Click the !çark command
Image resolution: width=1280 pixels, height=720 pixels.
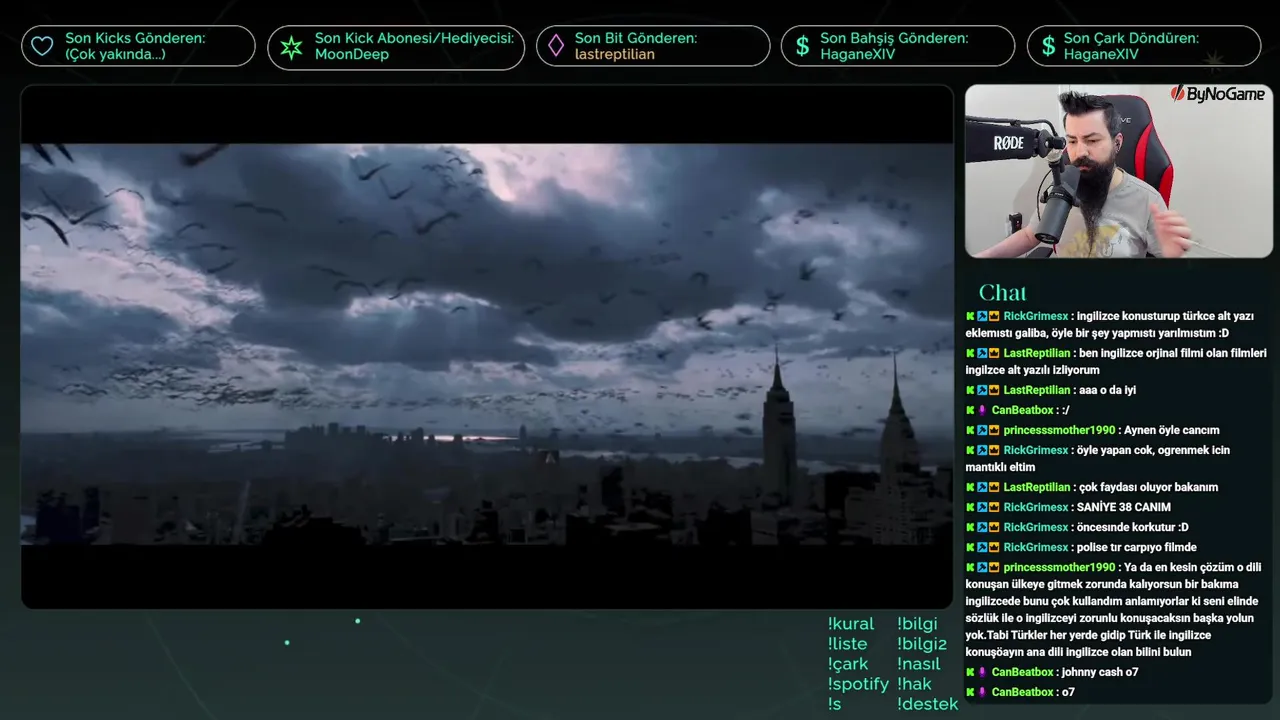tap(848, 664)
